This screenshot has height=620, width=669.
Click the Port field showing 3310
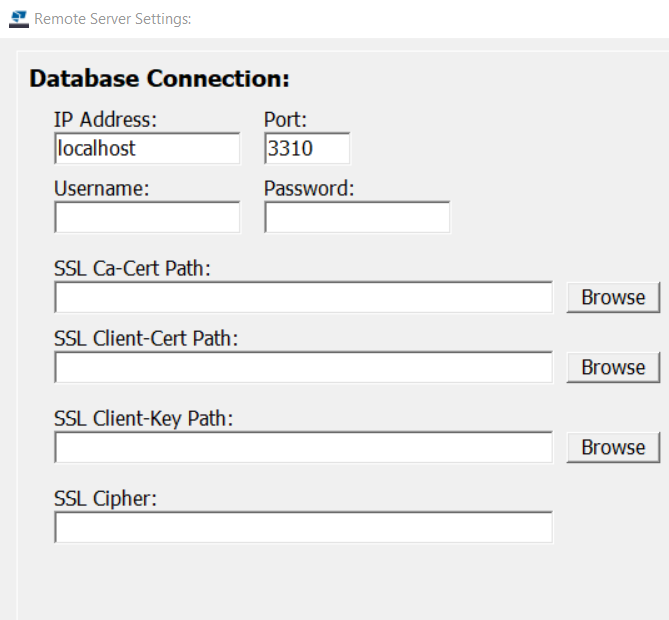[307, 149]
